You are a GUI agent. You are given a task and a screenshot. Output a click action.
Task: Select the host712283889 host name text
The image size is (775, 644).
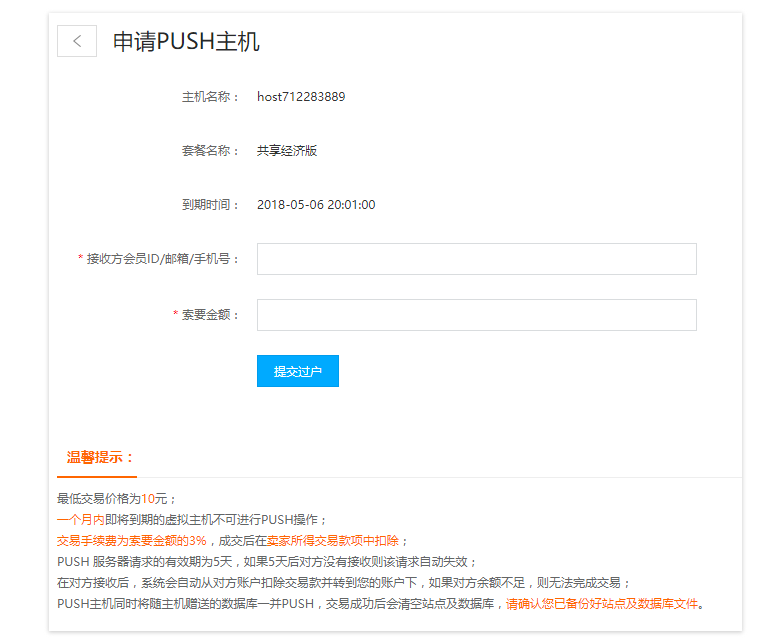click(x=301, y=97)
